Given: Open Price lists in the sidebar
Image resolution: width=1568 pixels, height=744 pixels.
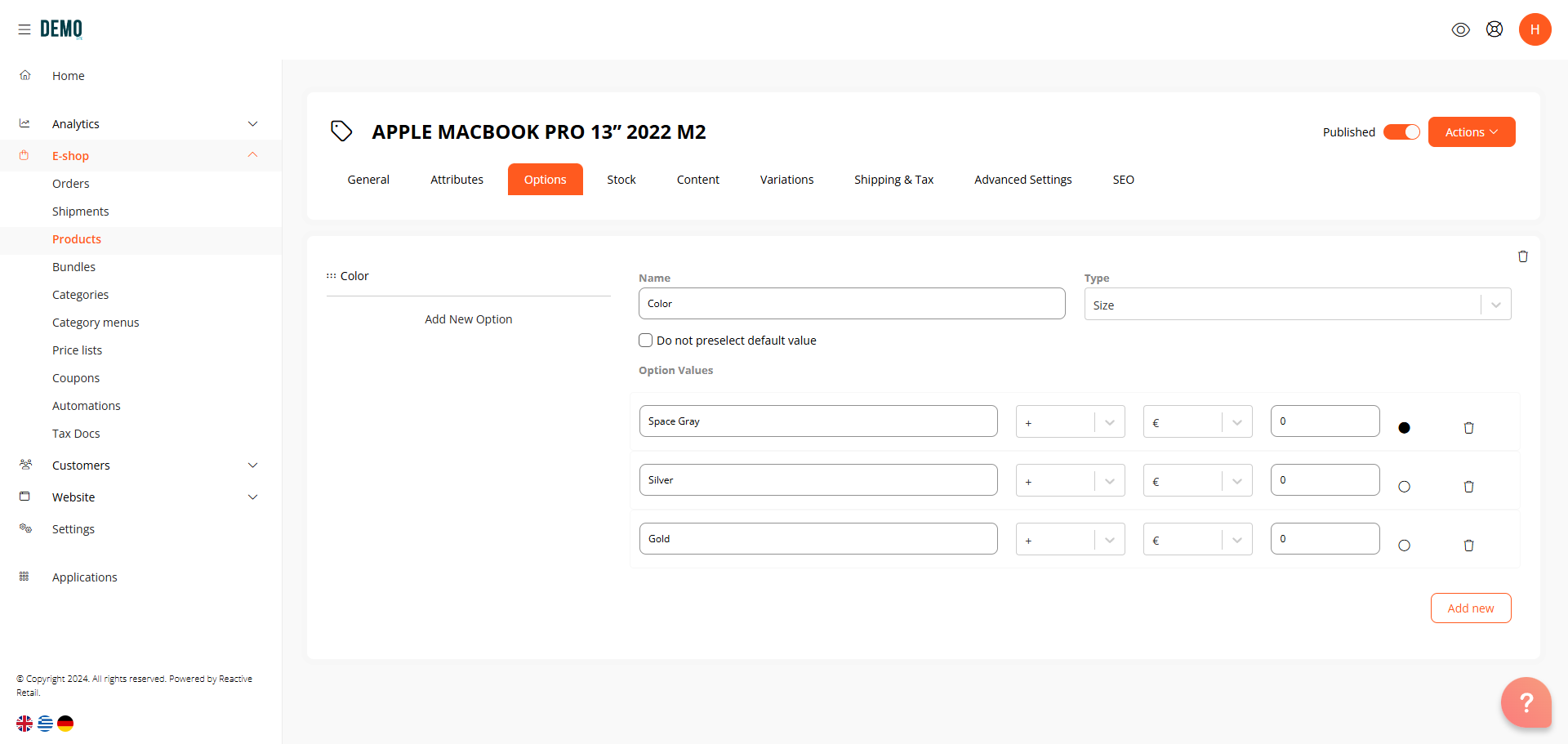Looking at the screenshot, I should (x=77, y=350).
